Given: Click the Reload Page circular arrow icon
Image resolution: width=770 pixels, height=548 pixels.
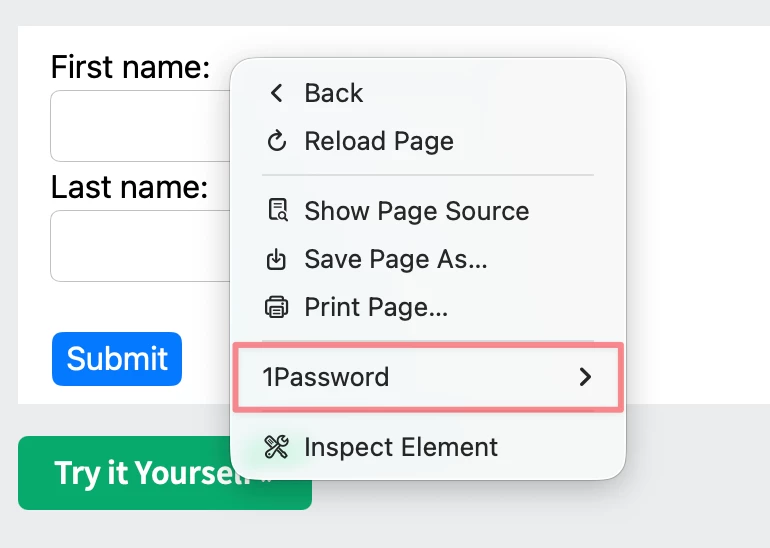Looking at the screenshot, I should (276, 141).
